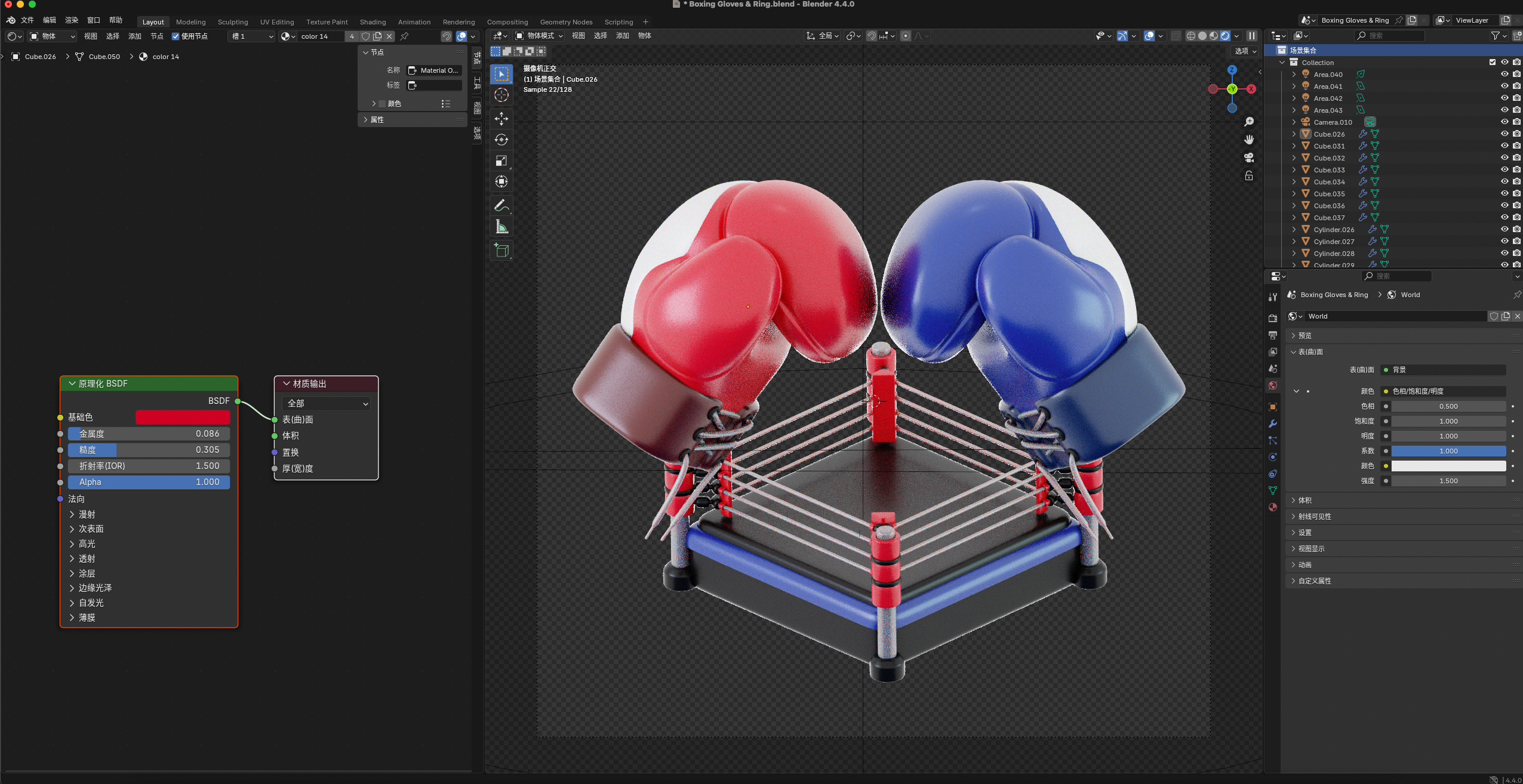Open the Particles properties tab icon
This screenshot has height=784, width=1523.
pos(1273,440)
